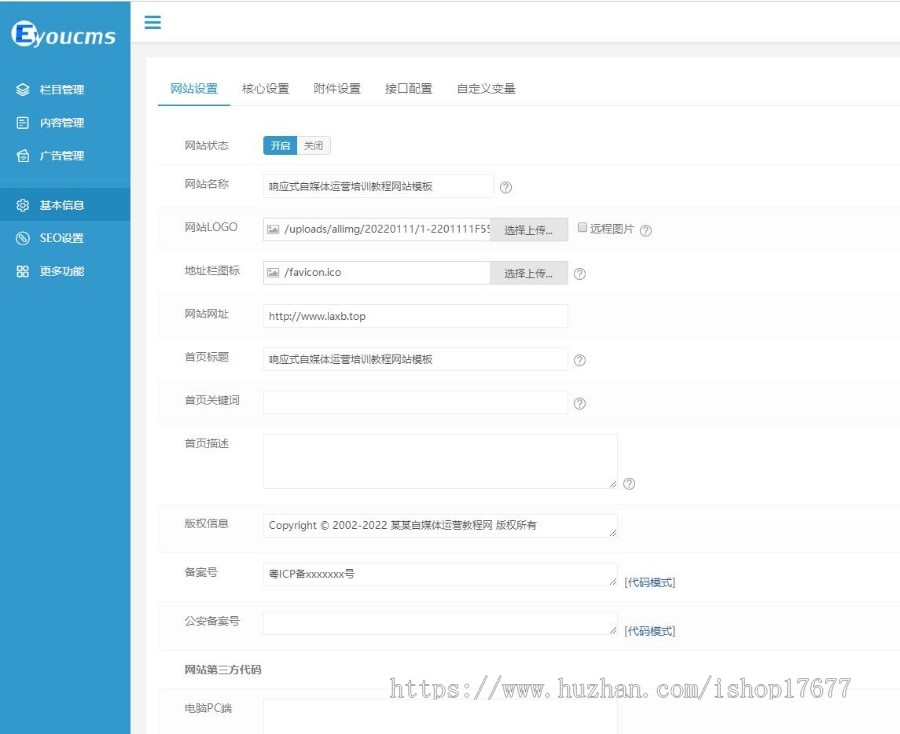Open help icon beside 首页关键词 field

click(x=580, y=403)
